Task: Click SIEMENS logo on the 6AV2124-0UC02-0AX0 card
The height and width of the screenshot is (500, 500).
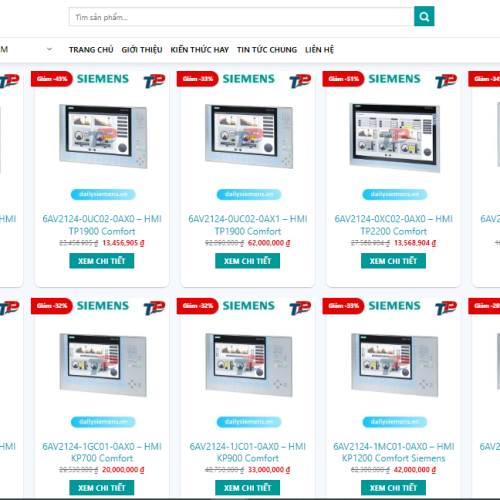Action: 103,79
